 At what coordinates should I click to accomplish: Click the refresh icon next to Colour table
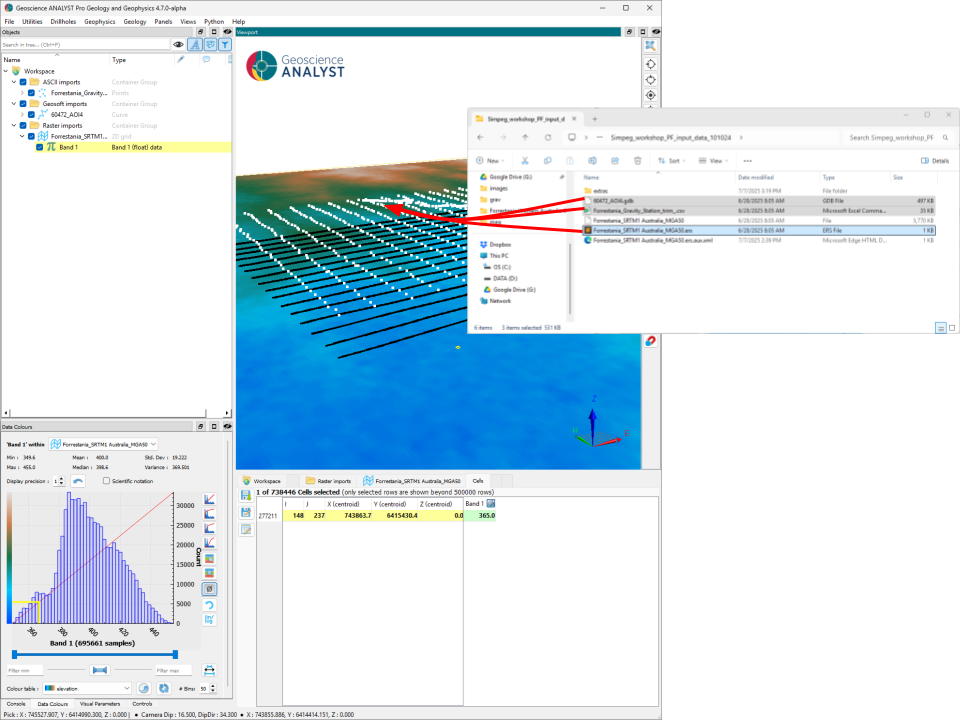coord(163,688)
